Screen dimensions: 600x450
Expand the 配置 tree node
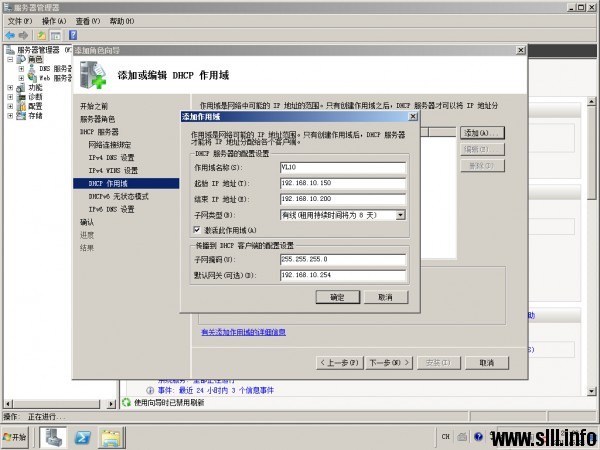pyautogui.click(x=10, y=105)
